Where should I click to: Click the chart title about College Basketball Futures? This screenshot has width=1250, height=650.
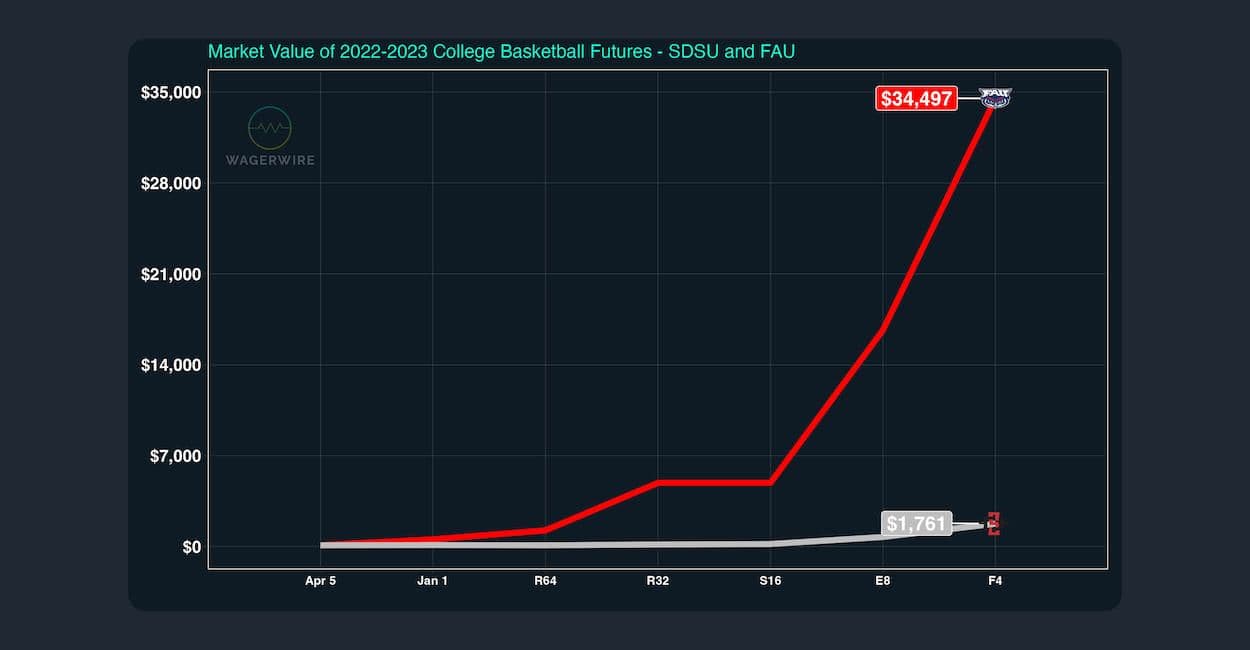[501, 51]
